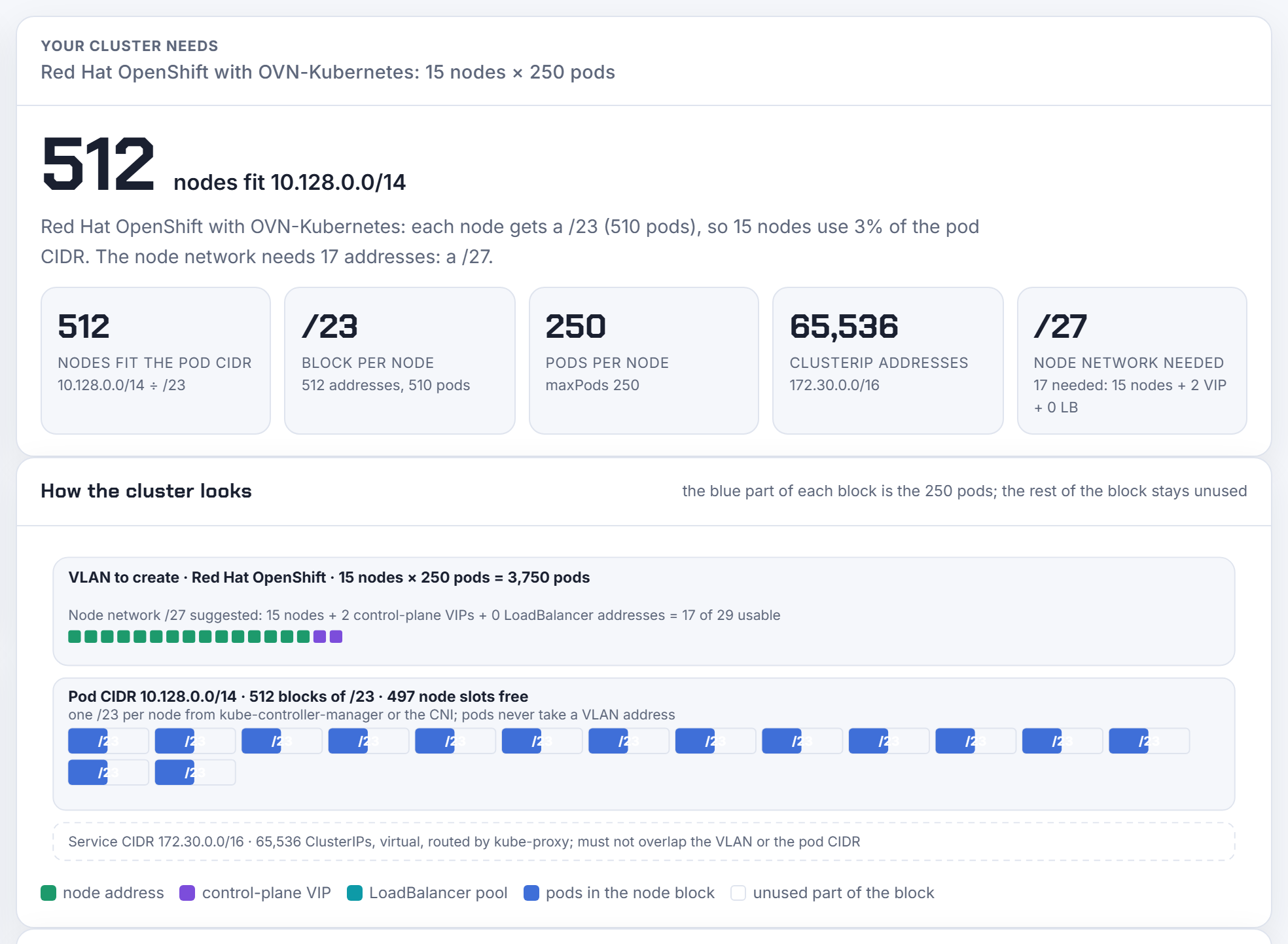This screenshot has height=944, width=1288.
Task: Select the 'control-plane VIP' legend label
Action: coord(266,893)
